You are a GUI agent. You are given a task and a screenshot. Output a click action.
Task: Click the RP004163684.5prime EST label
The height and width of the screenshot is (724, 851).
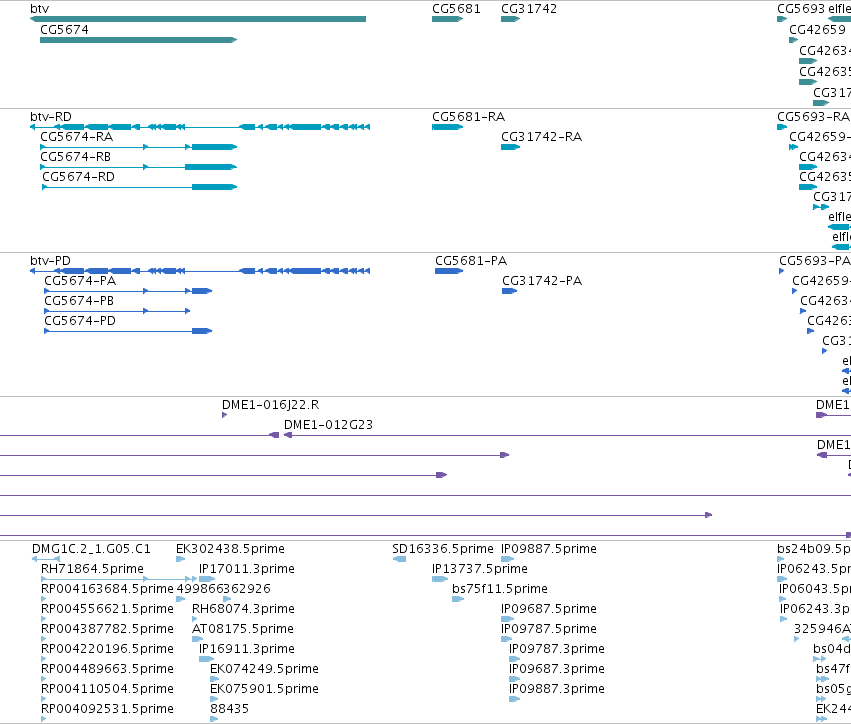click(x=107, y=589)
